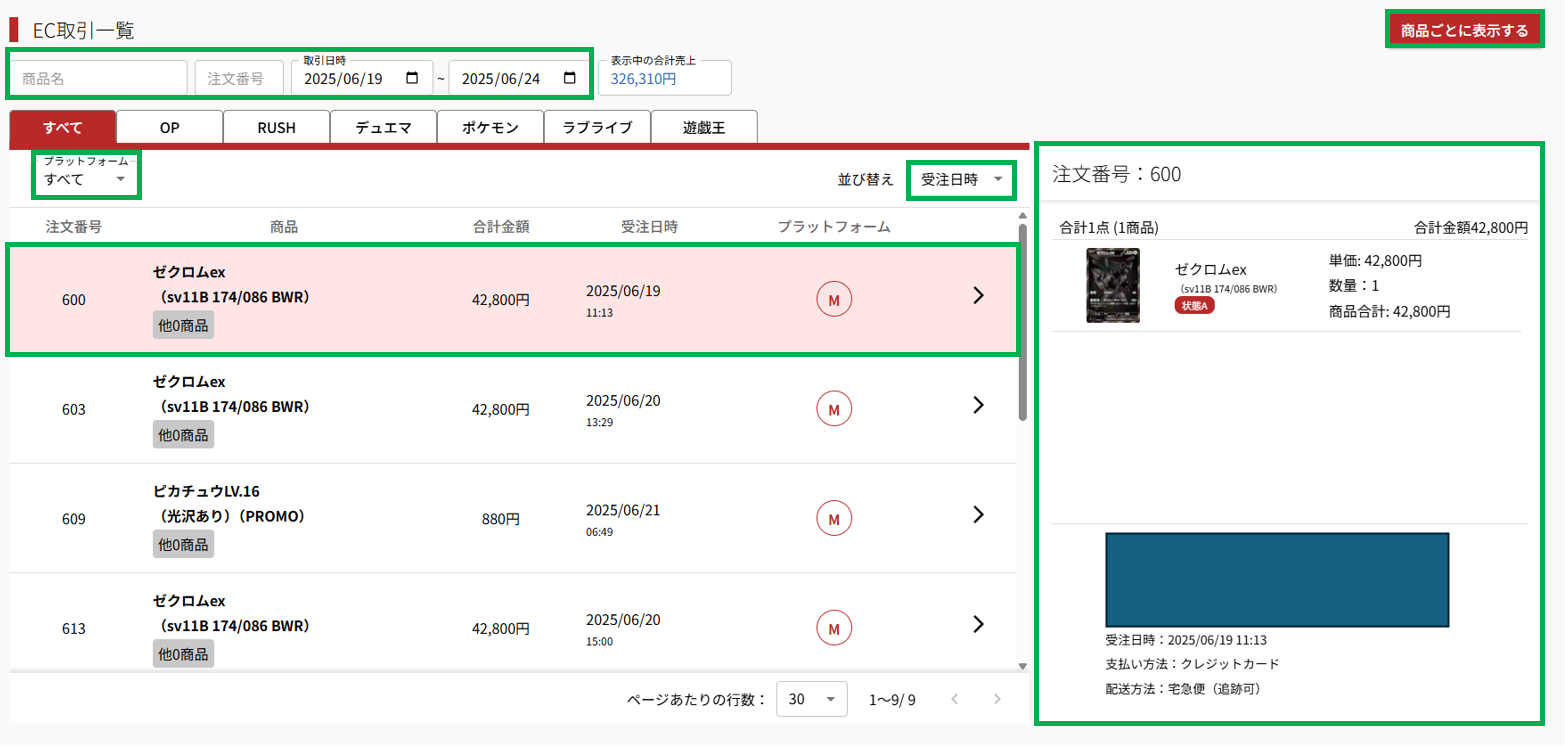
Task: Click chevron arrow for order 603
Action: (x=978, y=405)
